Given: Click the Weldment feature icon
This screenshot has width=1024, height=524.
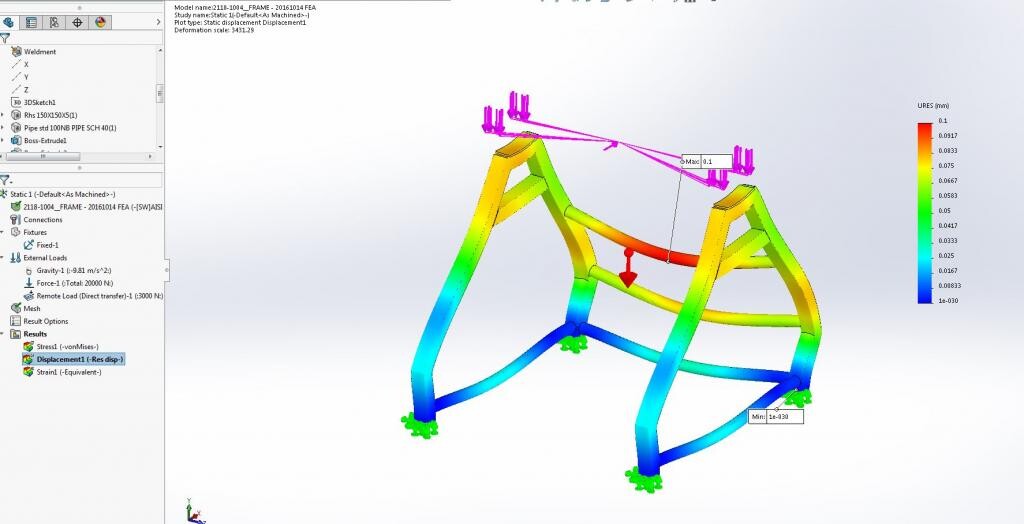Looking at the screenshot, I should [16, 52].
